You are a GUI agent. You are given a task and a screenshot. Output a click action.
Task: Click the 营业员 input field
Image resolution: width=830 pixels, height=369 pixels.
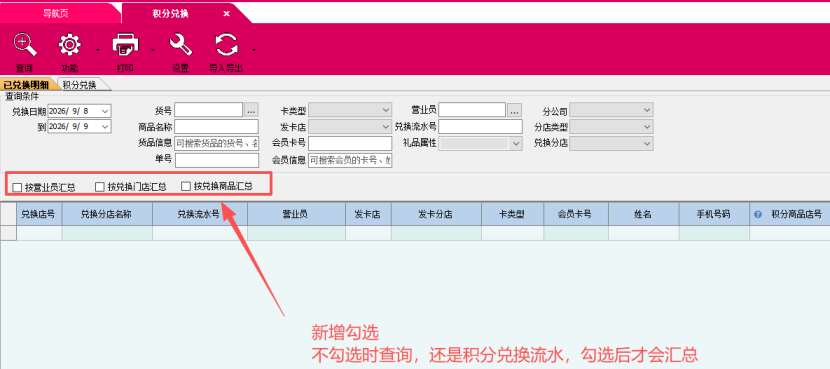pos(472,110)
